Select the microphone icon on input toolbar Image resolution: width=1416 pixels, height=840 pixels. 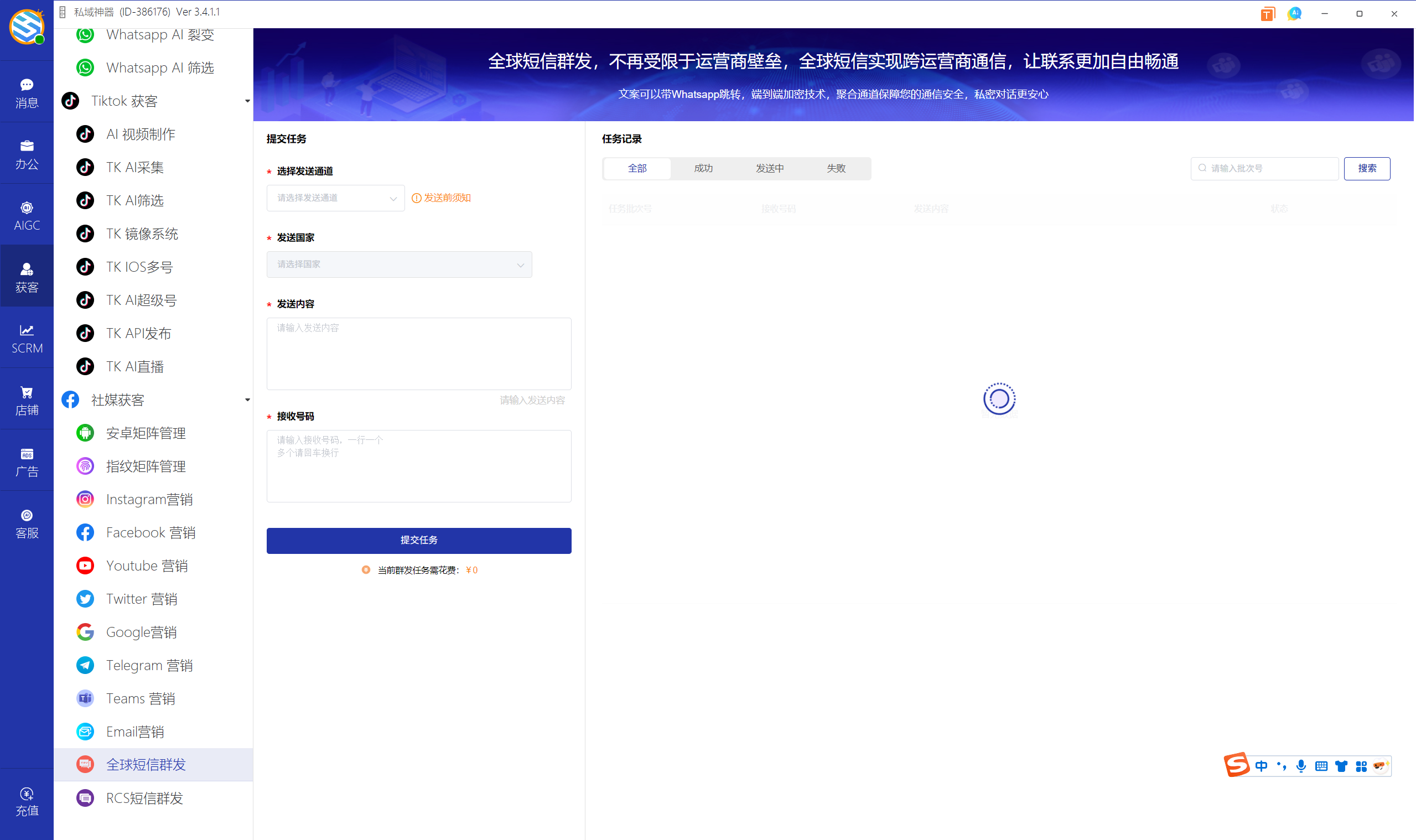(1301, 766)
